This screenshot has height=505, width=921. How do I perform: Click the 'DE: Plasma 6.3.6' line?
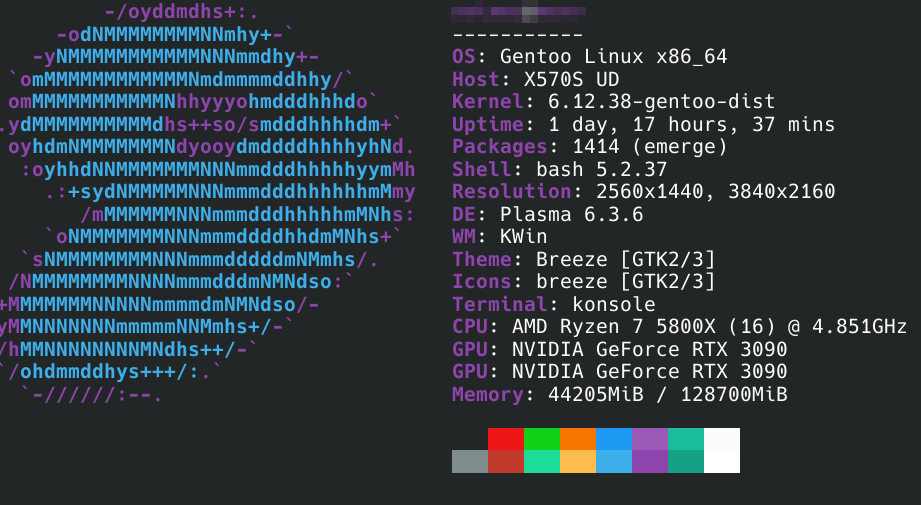click(x=547, y=214)
